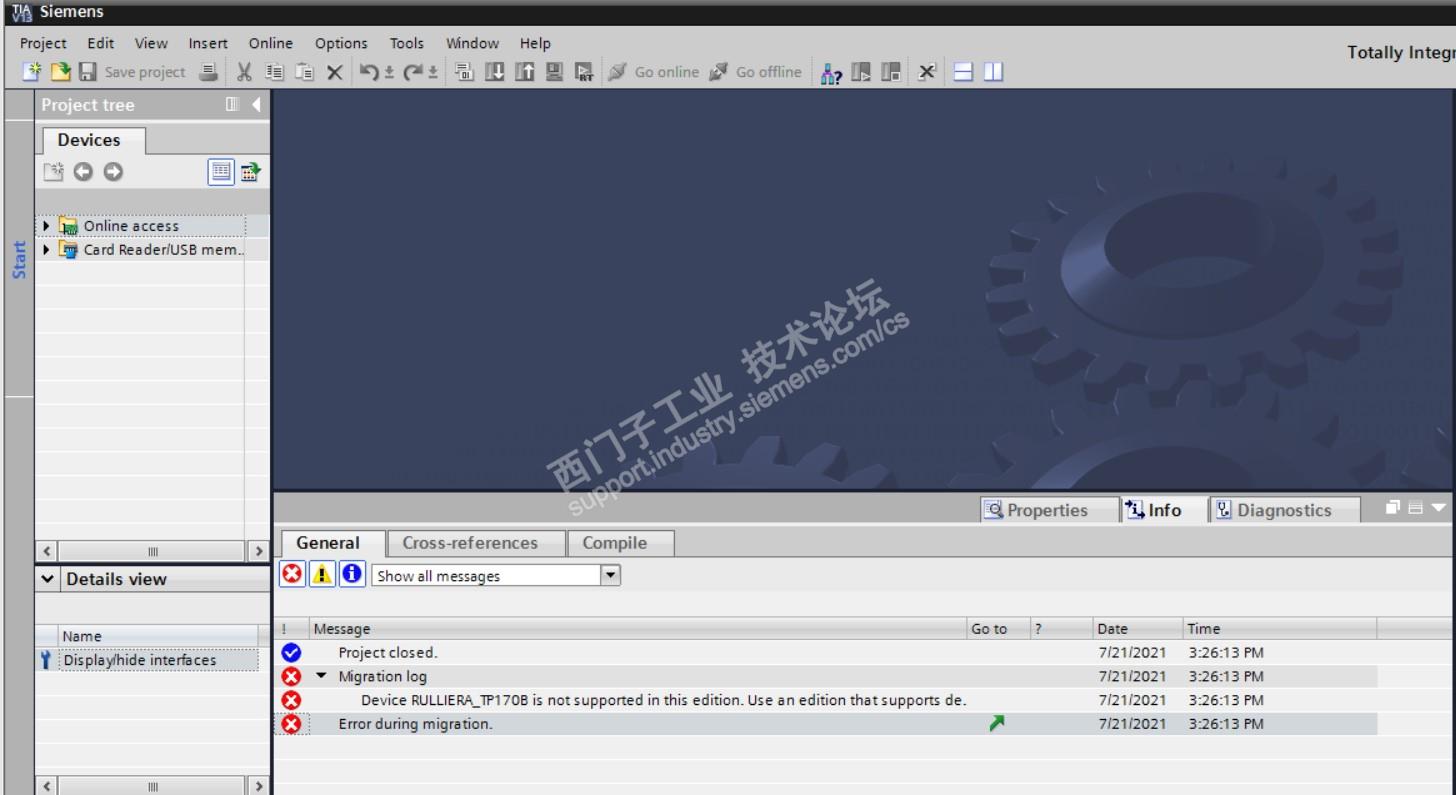Open the Properties inspector tab
1456x795 pixels.
1048,510
